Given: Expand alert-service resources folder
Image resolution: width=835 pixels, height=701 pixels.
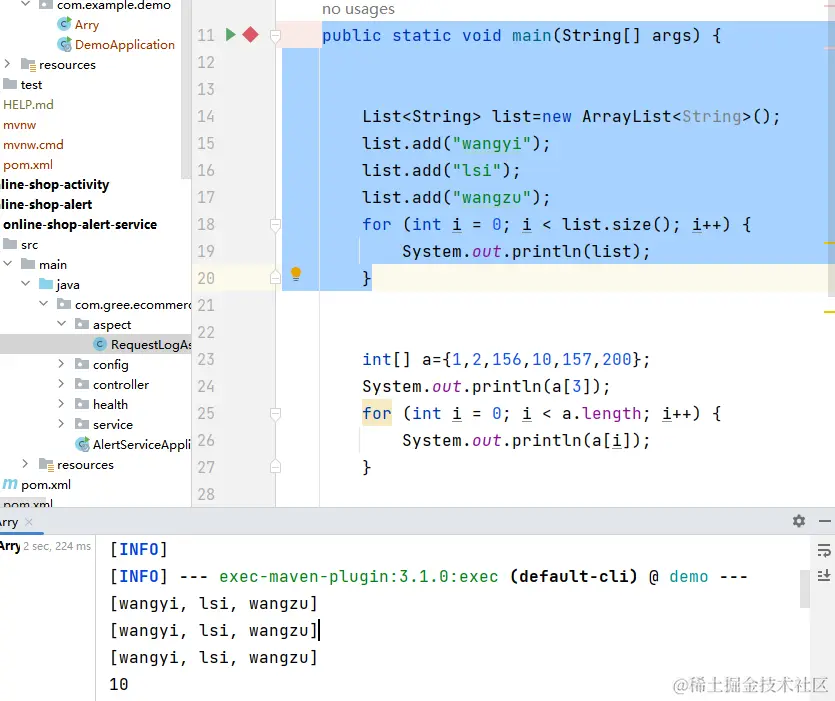Looking at the screenshot, I should [x=25, y=464].
